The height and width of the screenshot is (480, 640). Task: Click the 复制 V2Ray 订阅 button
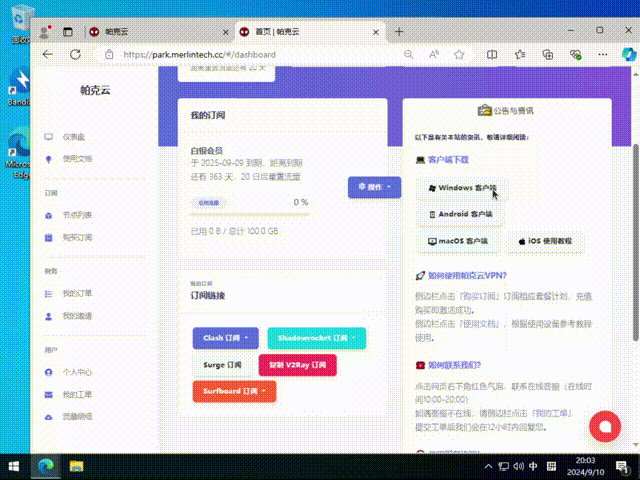pos(297,365)
